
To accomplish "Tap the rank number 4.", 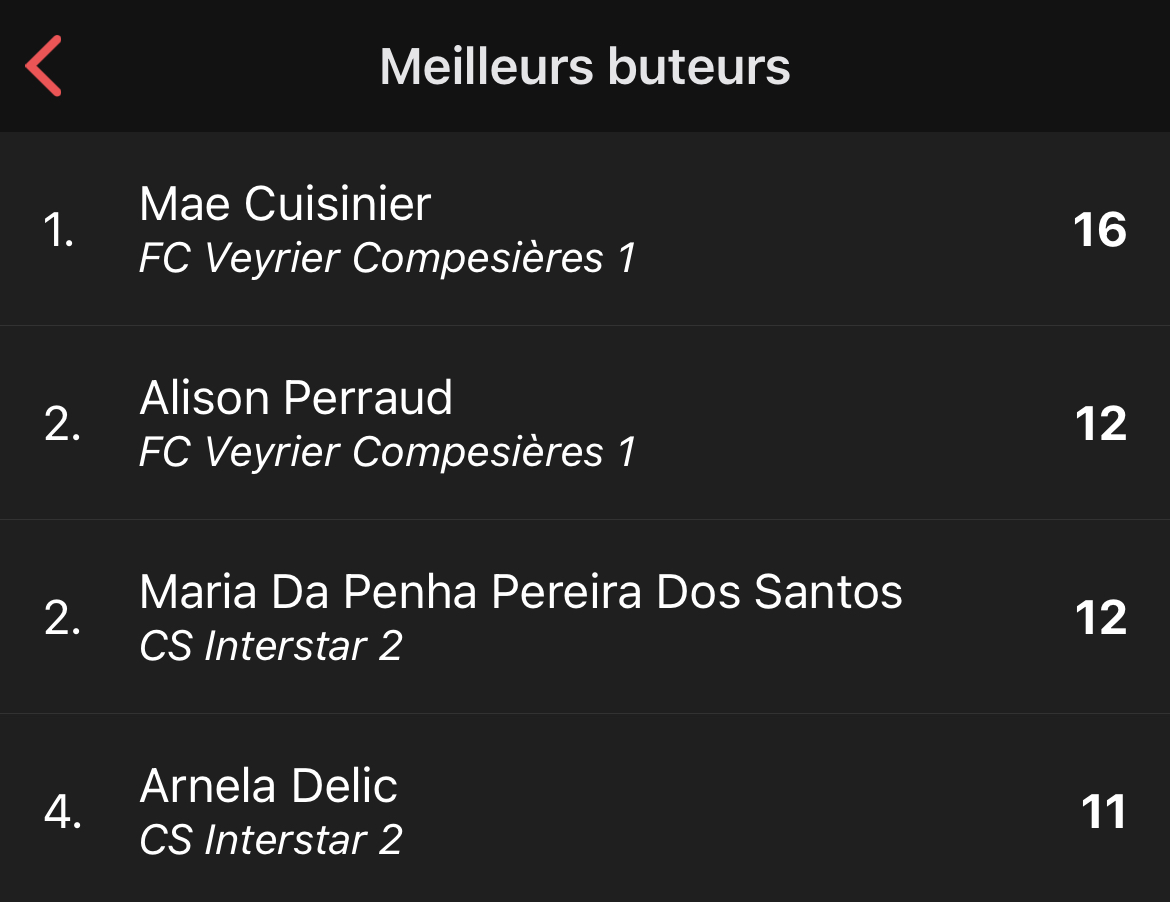I will pos(62,813).
